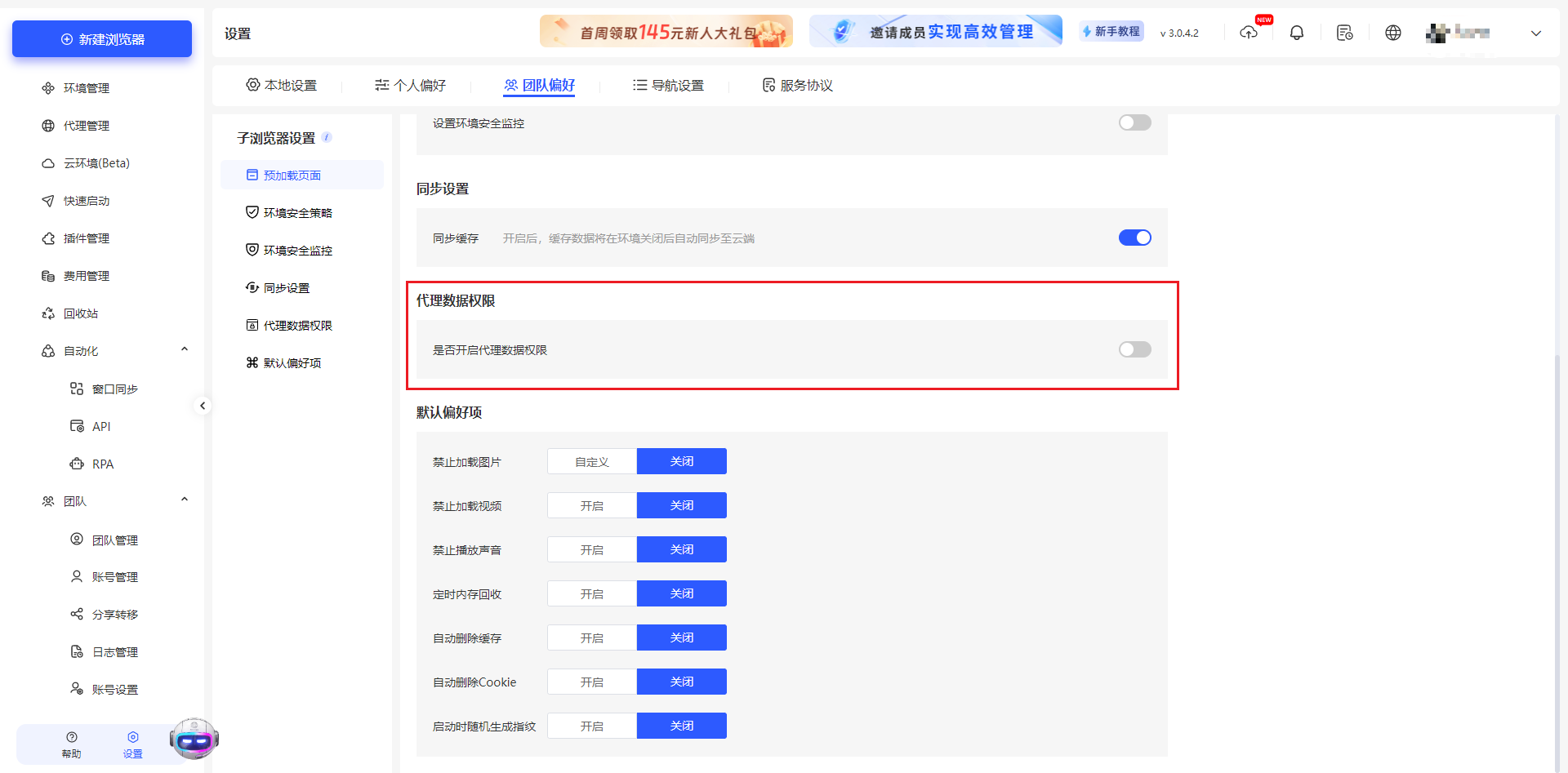The height and width of the screenshot is (773, 1568).
Task: Open the 回收站 recycle bin
Action: (x=81, y=313)
